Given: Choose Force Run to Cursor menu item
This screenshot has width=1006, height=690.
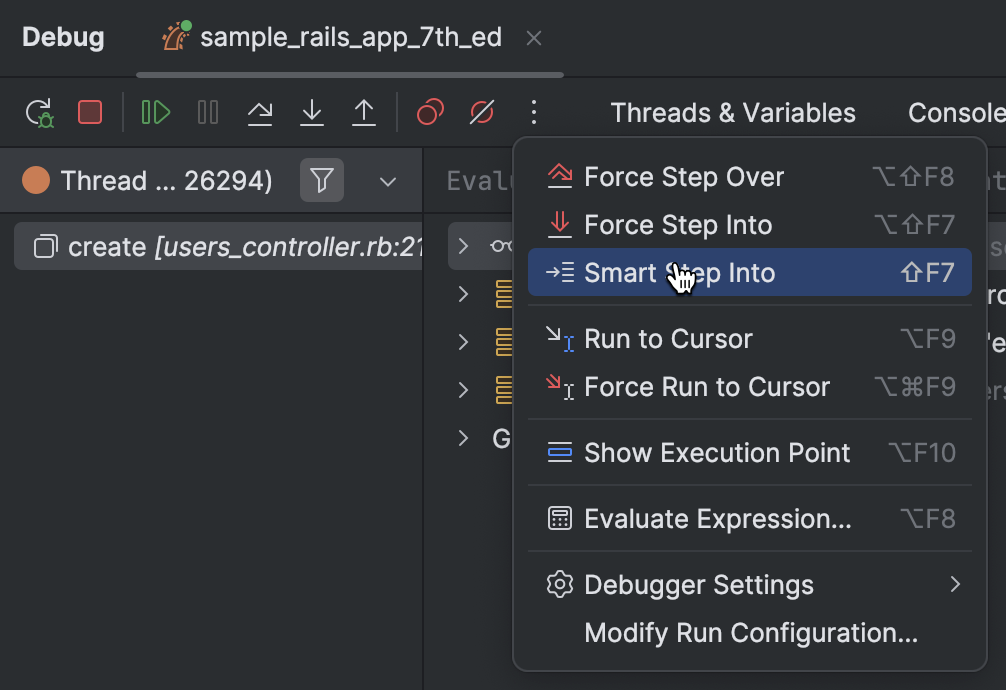Looking at the screenshot, I should click(x=749, y=387).
